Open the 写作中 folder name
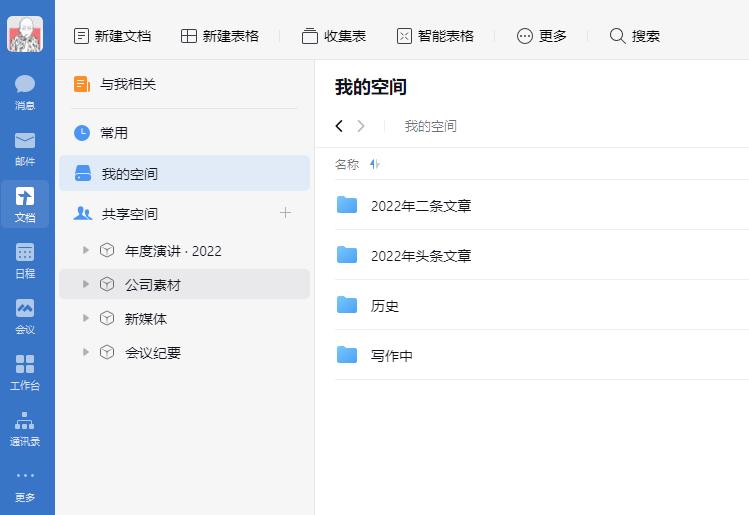 [392, 356]
